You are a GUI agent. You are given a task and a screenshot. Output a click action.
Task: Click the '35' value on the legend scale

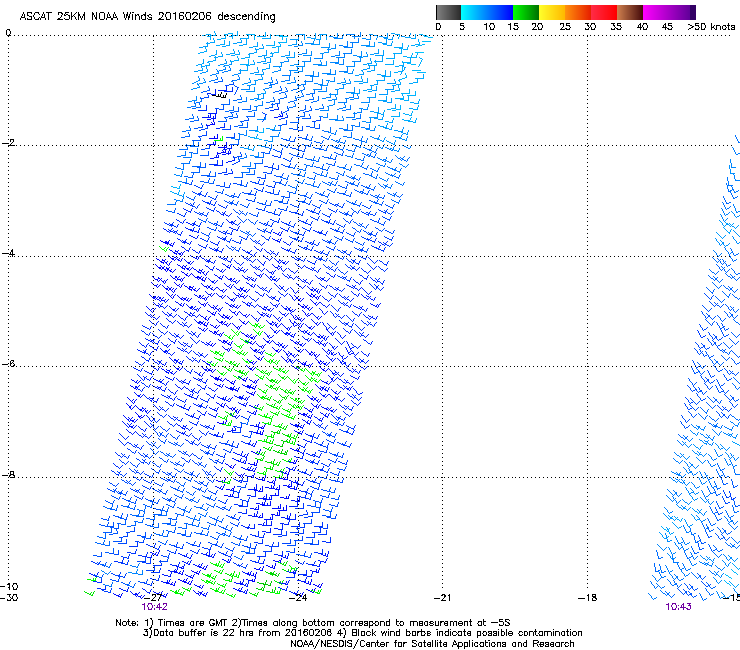click(616, 26)
